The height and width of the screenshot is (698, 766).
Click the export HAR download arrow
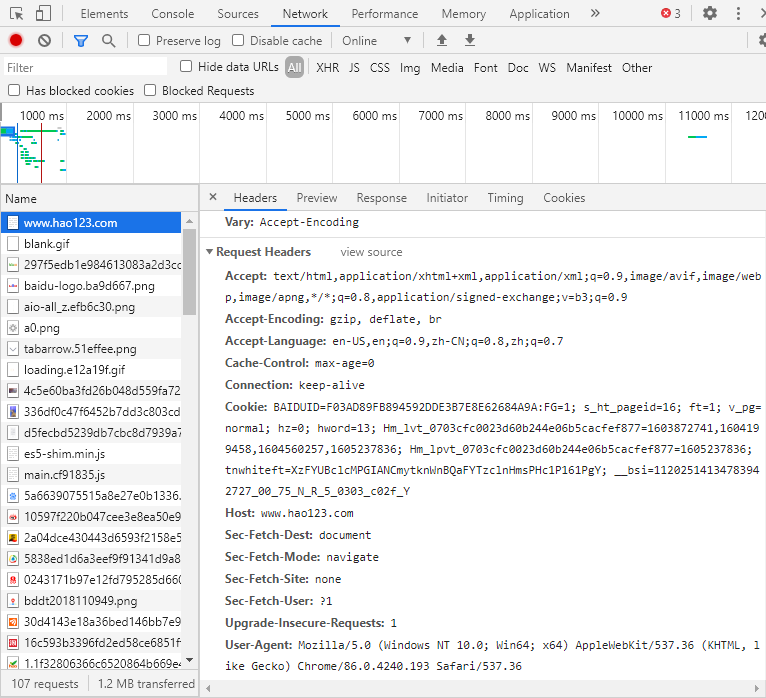(x=470, y=40)
